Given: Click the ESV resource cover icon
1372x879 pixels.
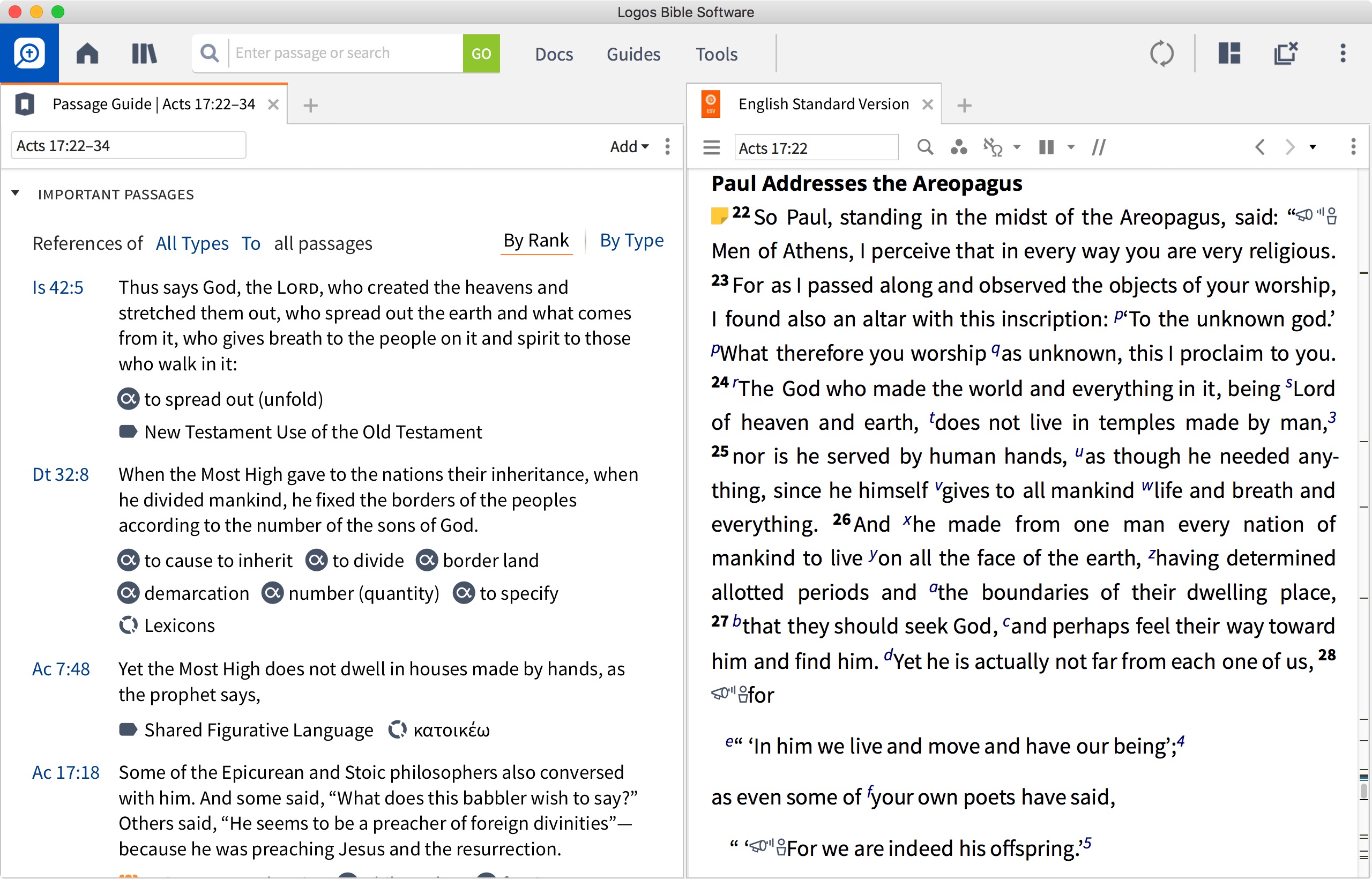Looking at the screenshot, I should click(710, 105).
